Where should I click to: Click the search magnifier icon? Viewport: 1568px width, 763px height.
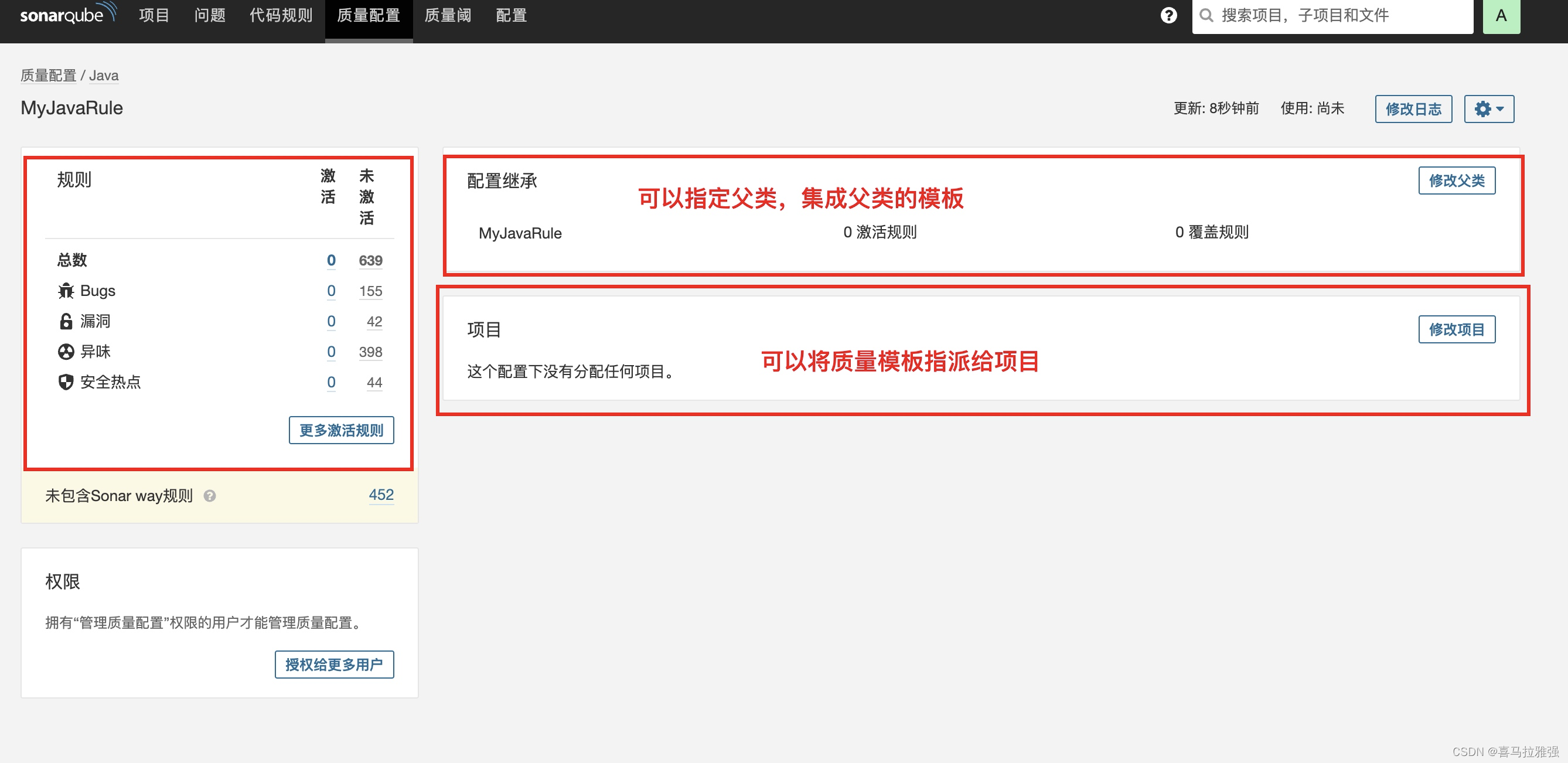tap(1206, 15)
